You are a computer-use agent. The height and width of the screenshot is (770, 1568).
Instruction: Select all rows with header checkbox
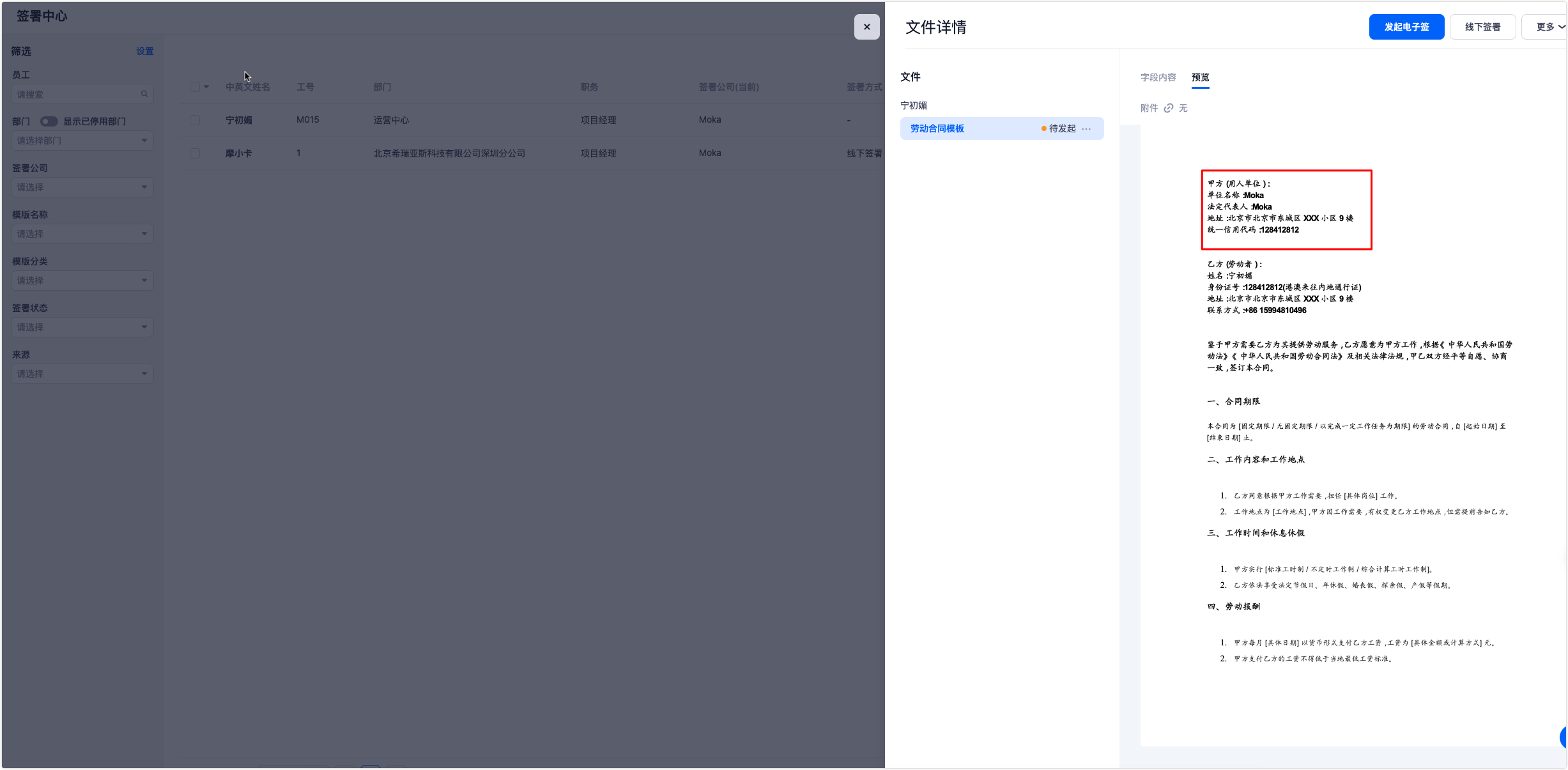pos(195,87)
